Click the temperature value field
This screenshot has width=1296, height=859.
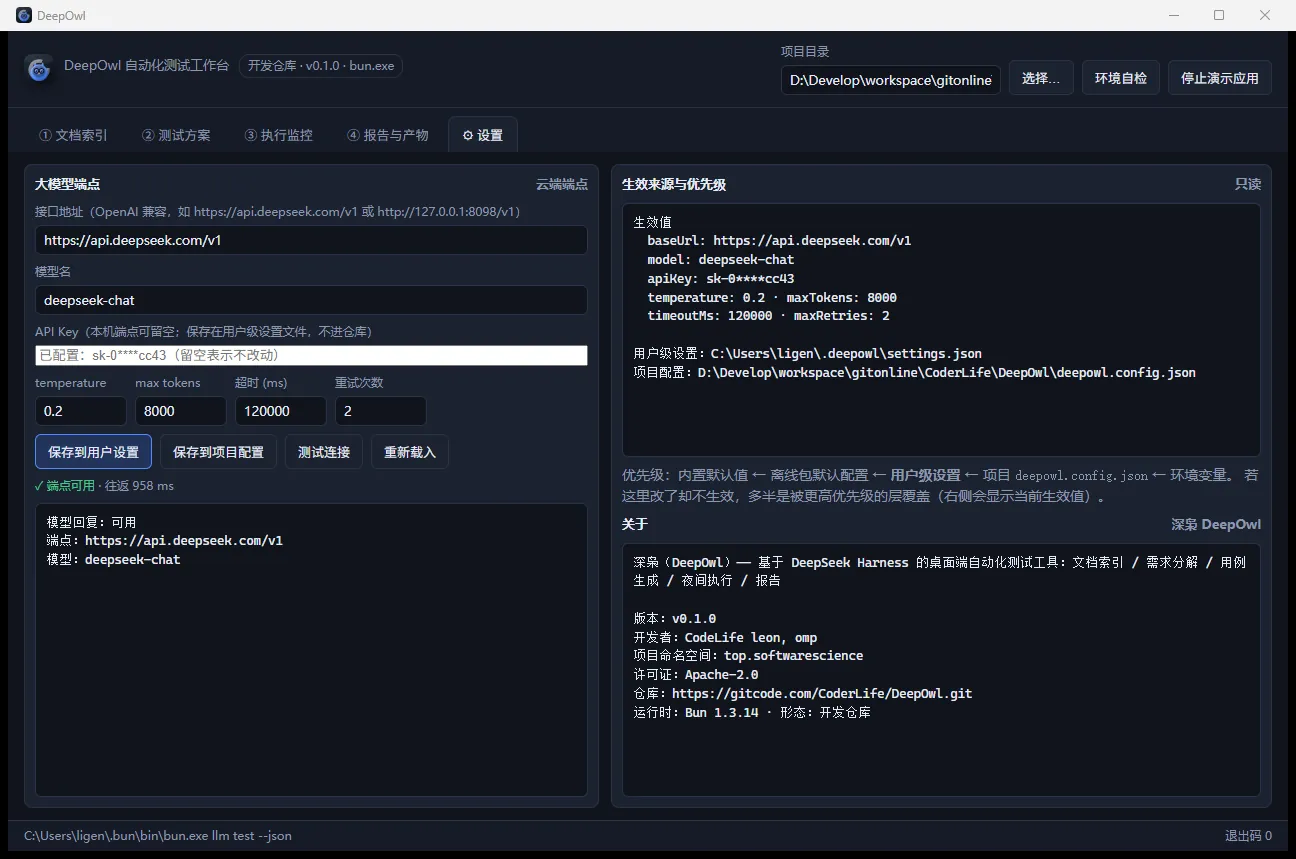(81, 411)
